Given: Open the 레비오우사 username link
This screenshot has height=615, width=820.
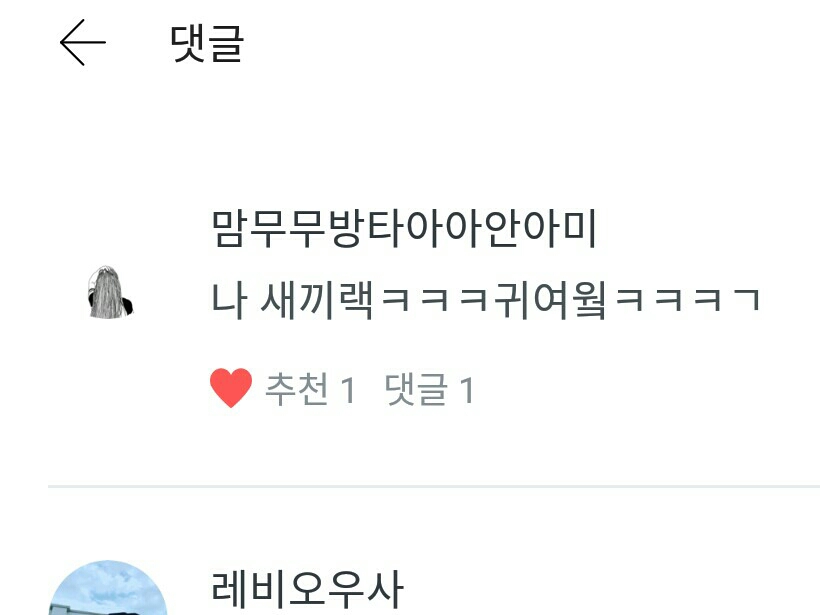Looking at the screenshot, I should coord(307,589).
